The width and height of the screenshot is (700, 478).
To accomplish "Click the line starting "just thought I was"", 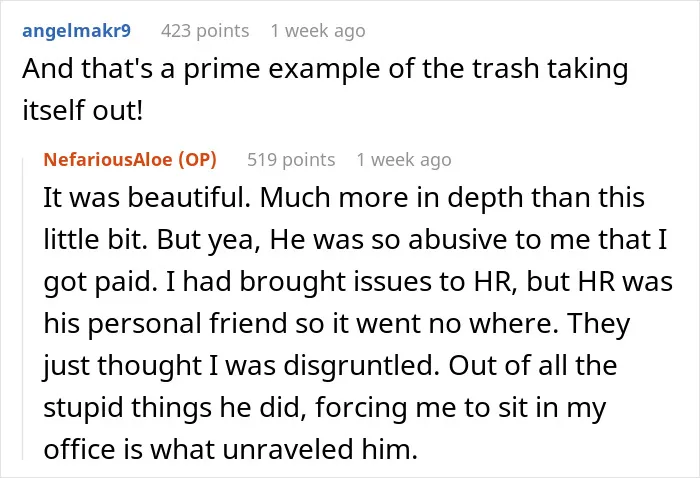I will [330, 366].
